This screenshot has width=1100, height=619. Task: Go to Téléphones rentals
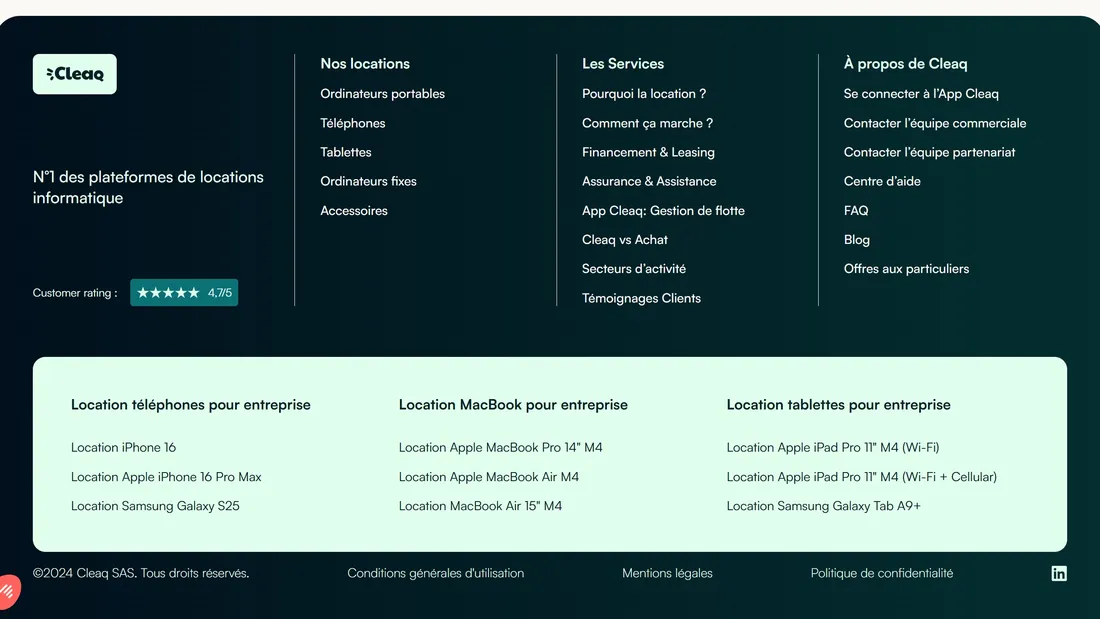click(352, 123)
